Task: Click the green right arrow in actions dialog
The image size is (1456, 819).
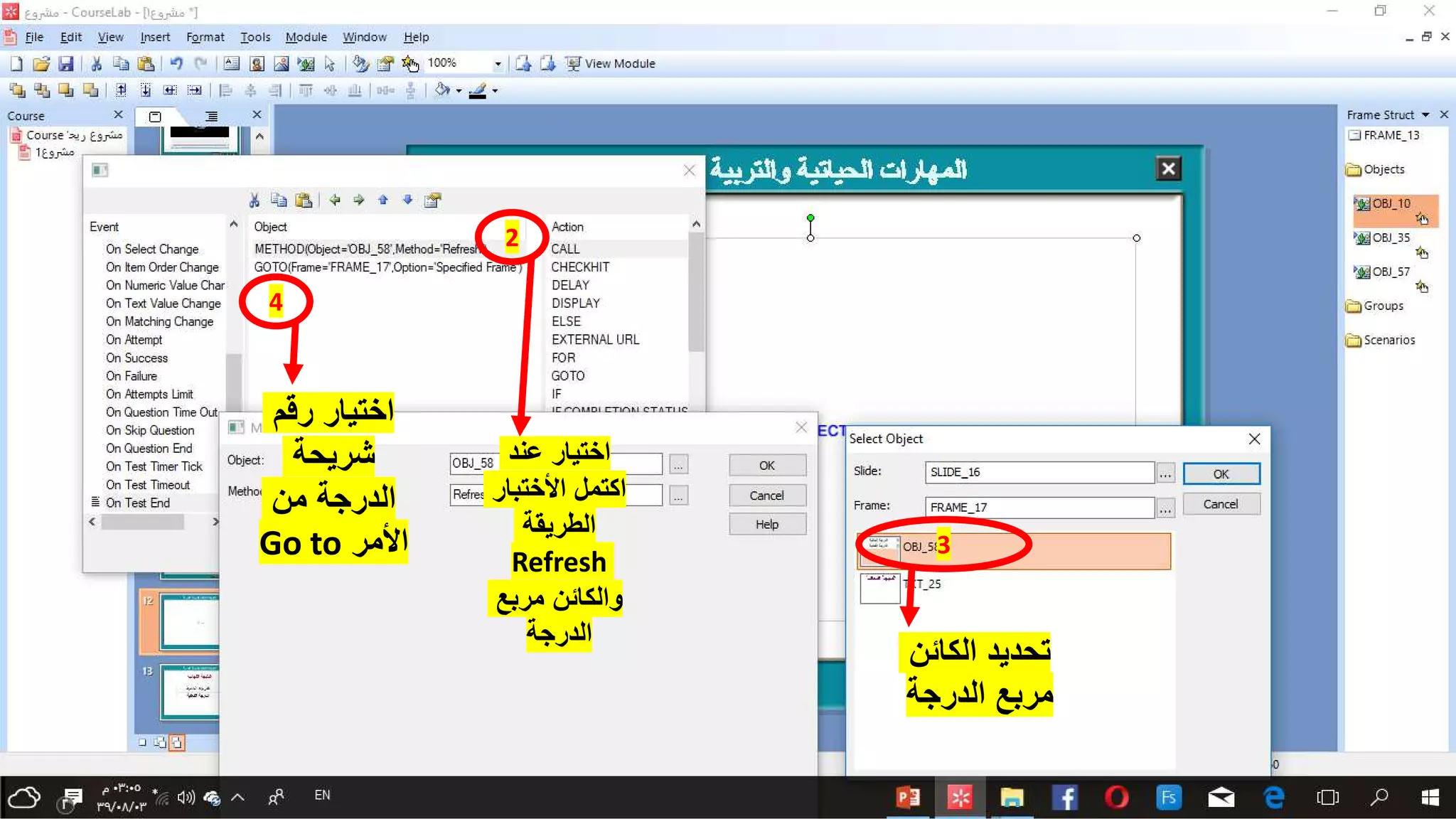Action: point(359,200)
